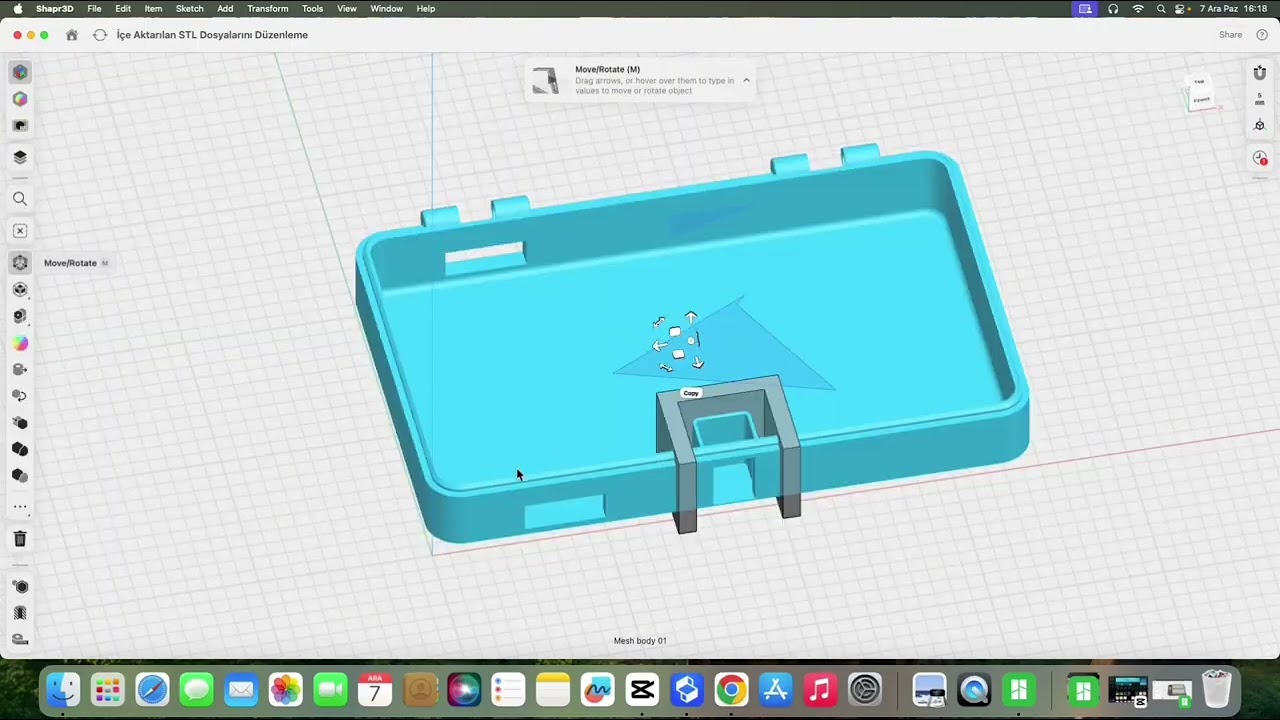Open the Sketch menu
This screenshot has height=720, width=1280.
coord(189,9)
